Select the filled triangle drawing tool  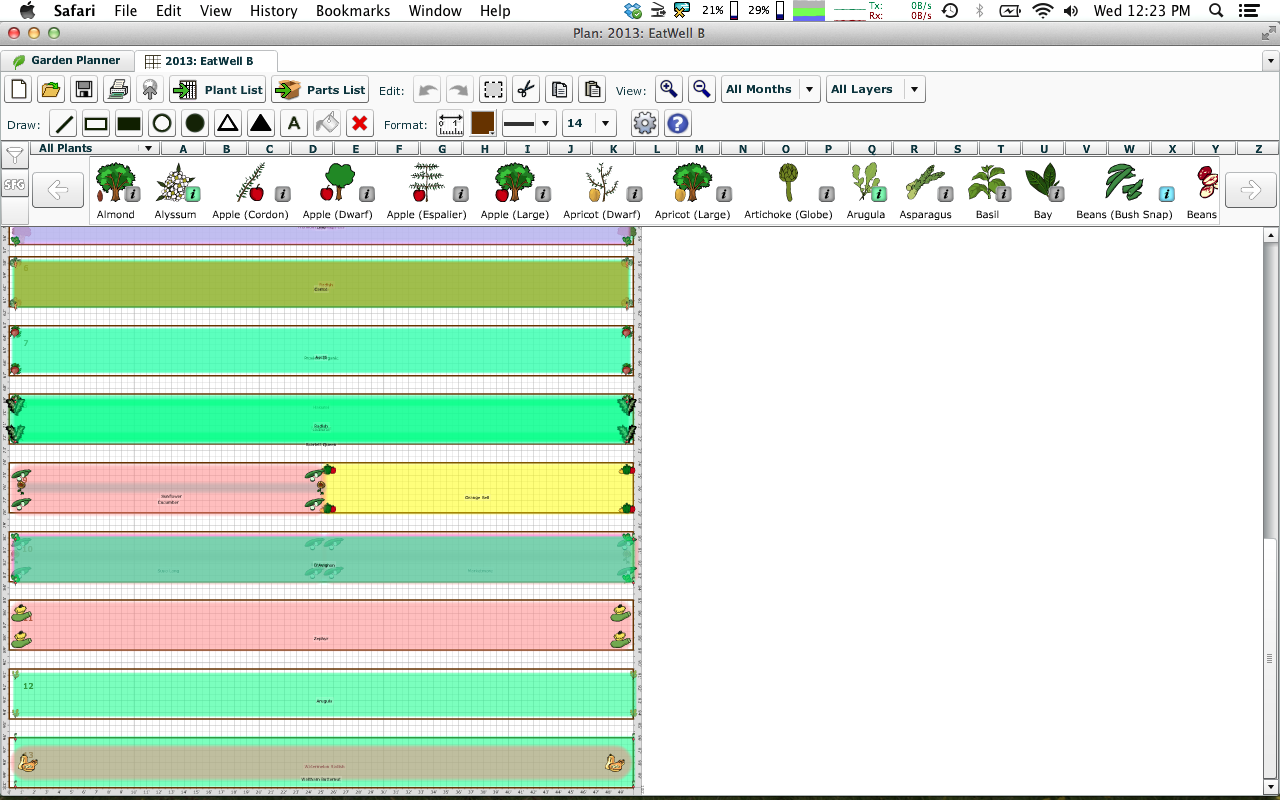tap(261, 124)
